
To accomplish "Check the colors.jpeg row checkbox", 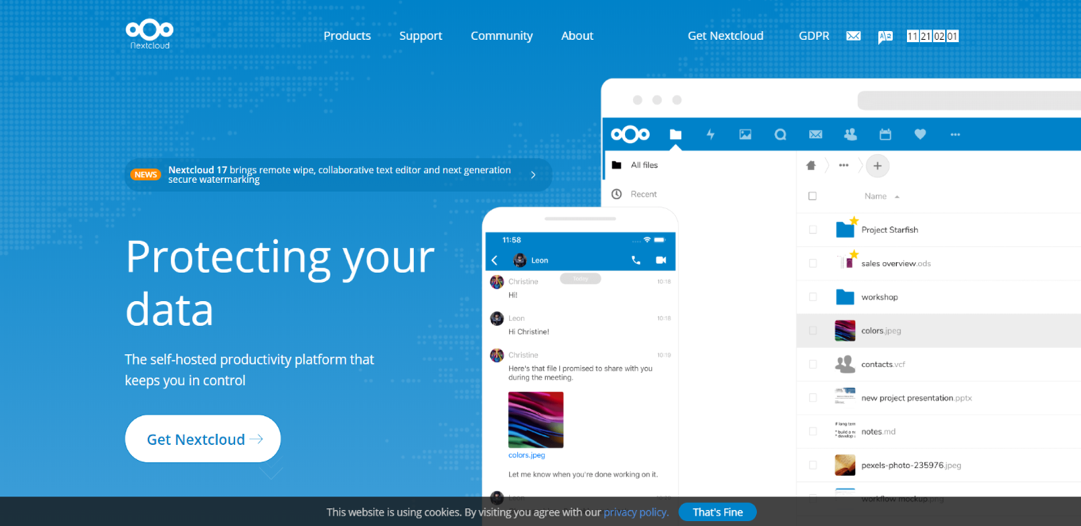I will 813,331.
